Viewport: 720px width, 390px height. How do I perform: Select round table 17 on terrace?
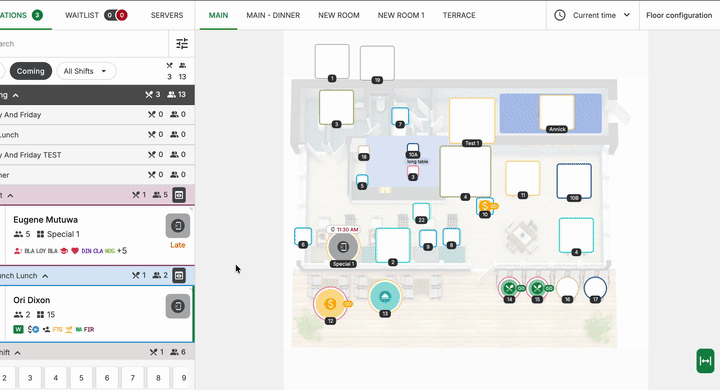click(x=595, y=288)
